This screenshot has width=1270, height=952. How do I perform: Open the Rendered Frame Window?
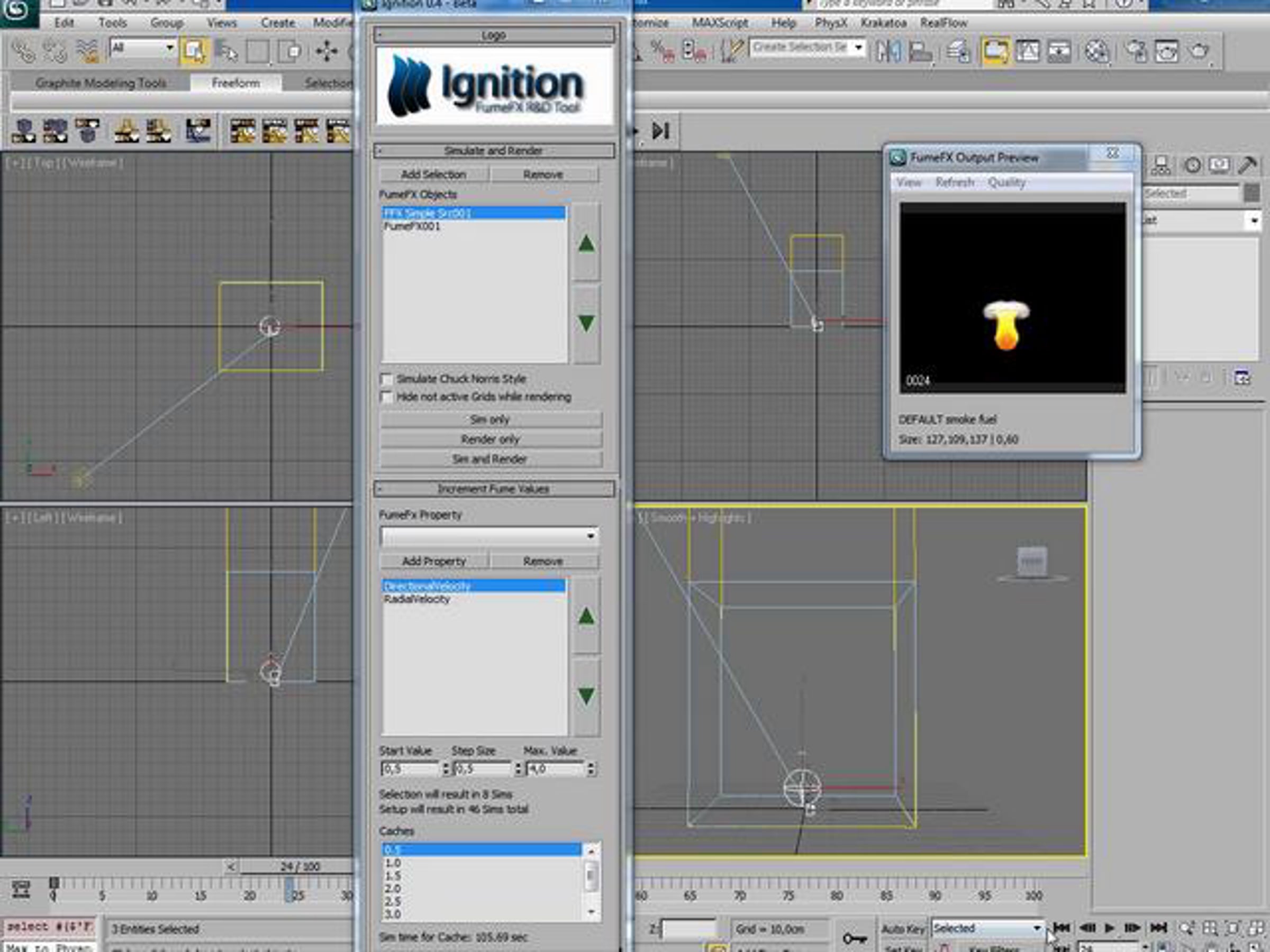click(x=1167, y=52)
